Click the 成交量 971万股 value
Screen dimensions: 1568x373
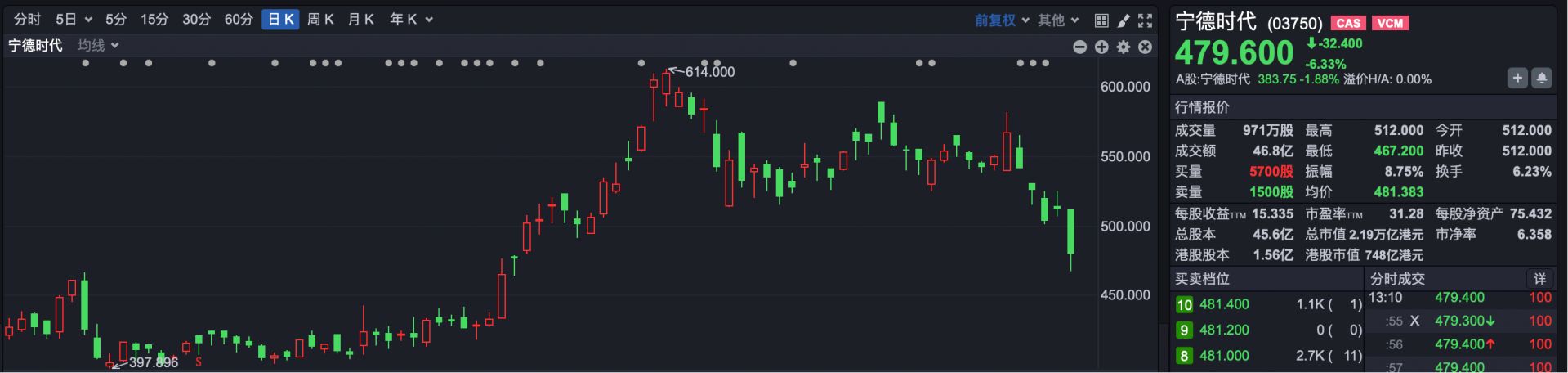point(1268,130)
